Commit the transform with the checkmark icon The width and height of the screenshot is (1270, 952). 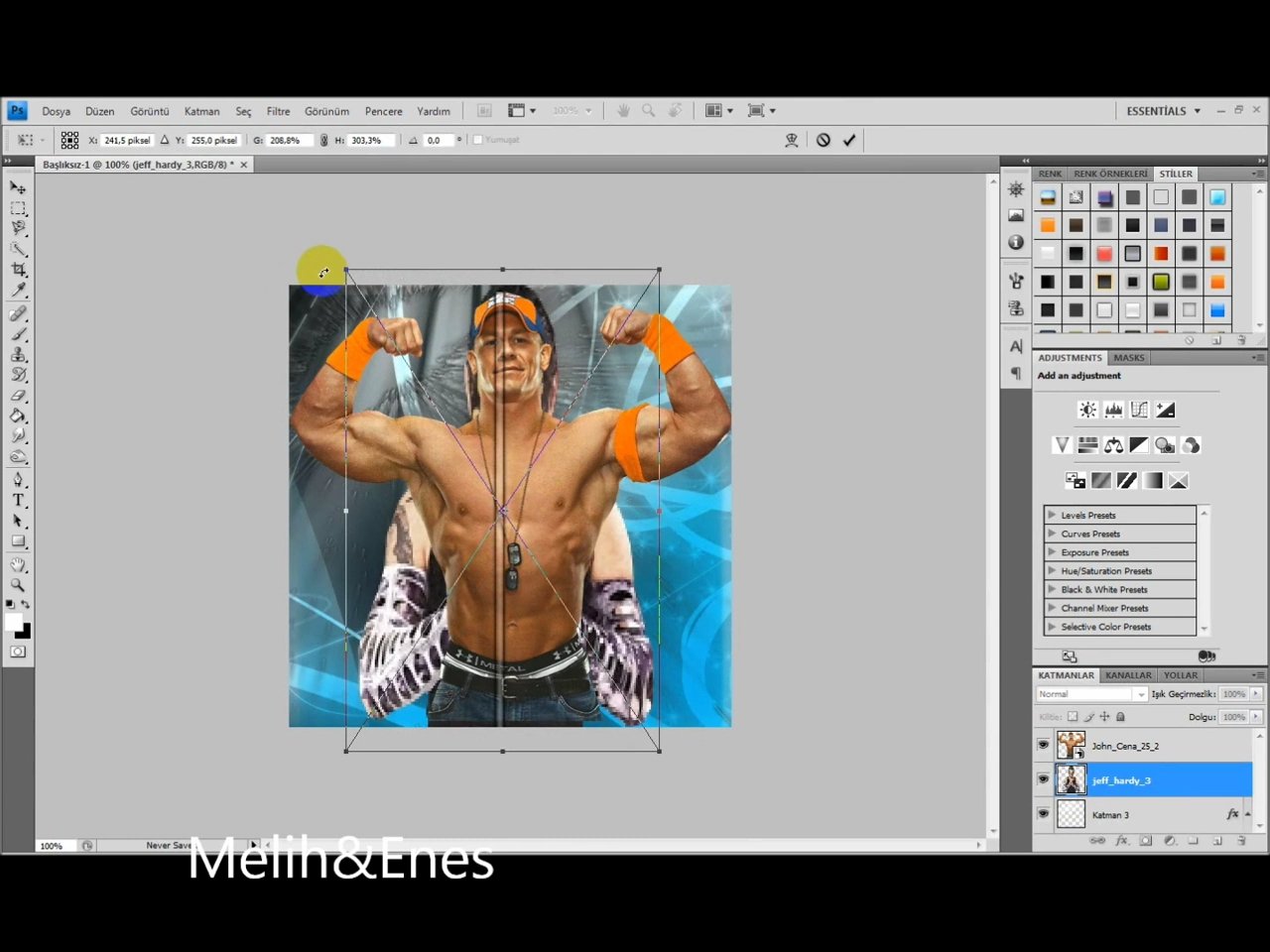[x=849, y=140]
